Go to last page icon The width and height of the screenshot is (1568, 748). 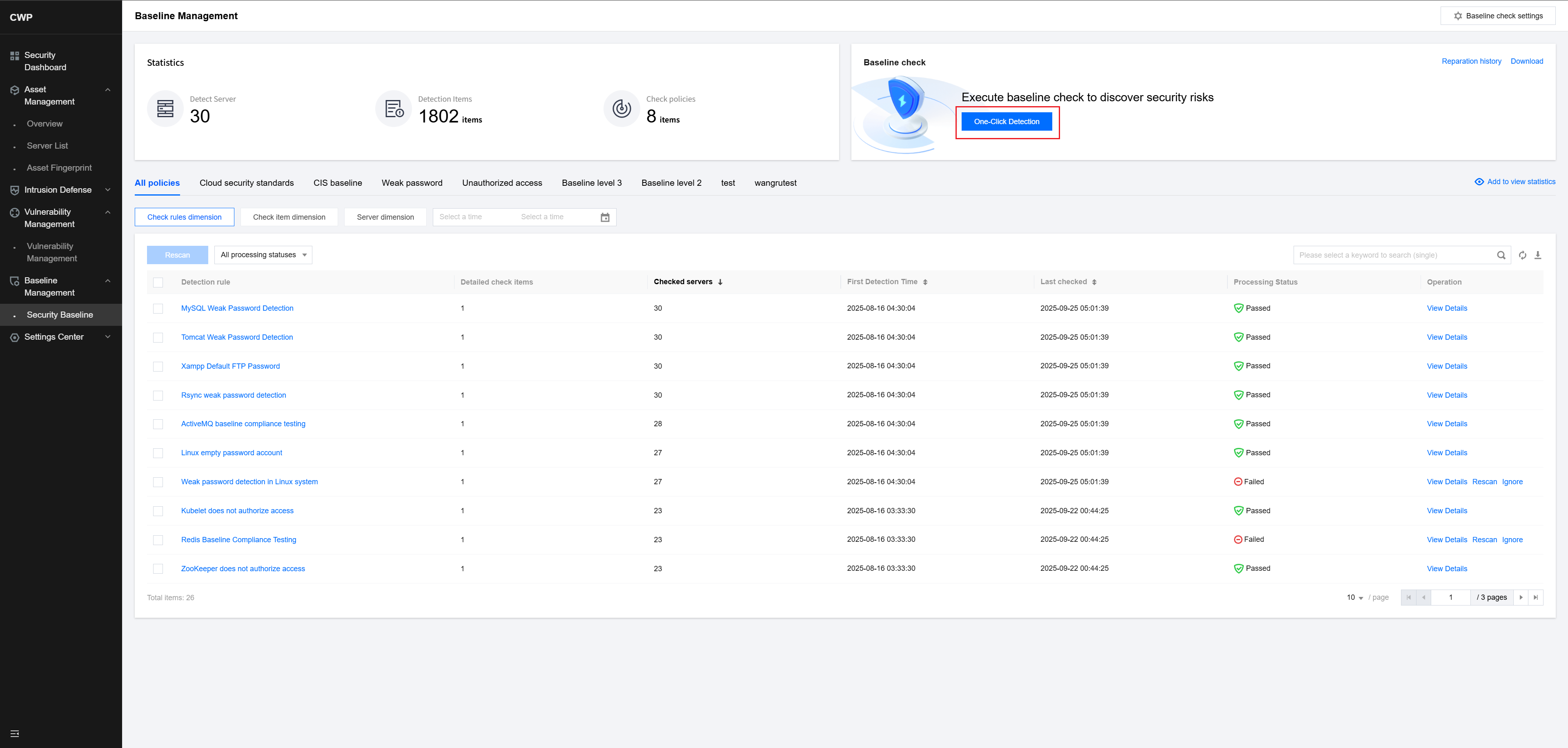click(x=1536, y=598)
